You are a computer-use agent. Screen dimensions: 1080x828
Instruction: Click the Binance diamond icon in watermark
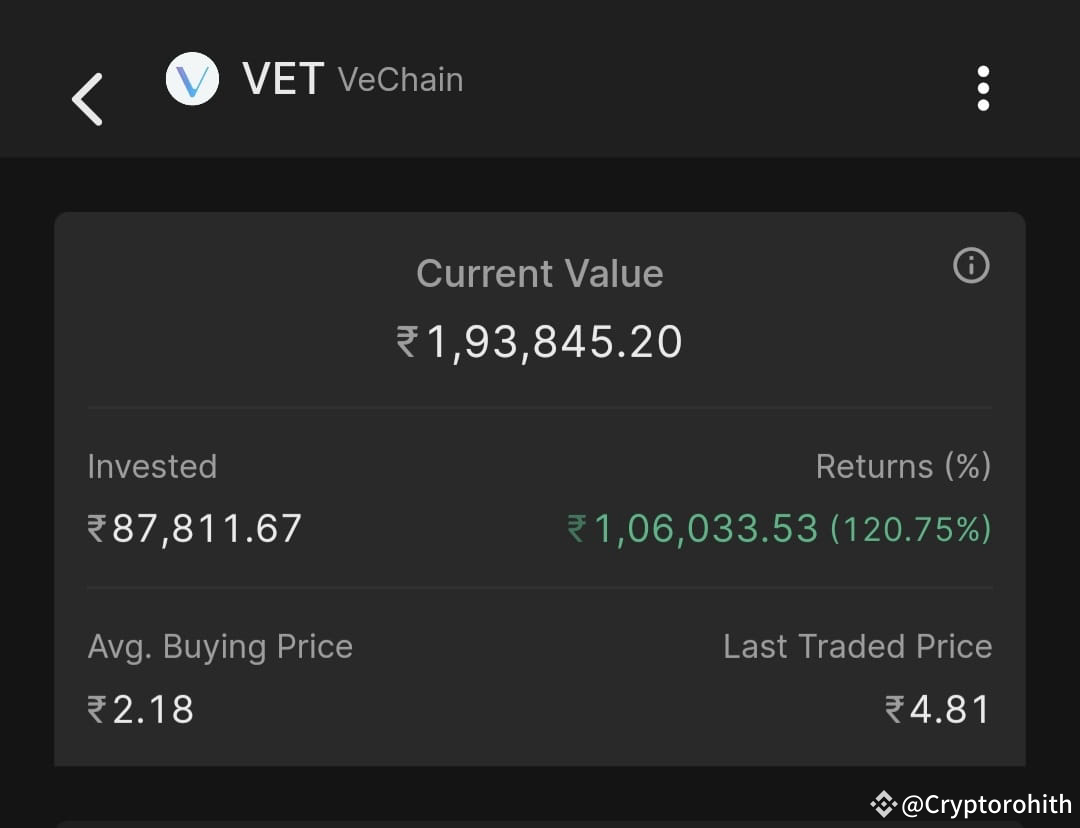884,803
